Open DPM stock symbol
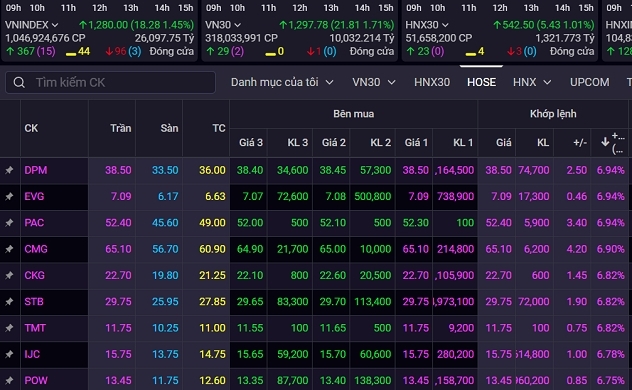The height and width of the screenshot is (390, 632). click(x=35, y=170)
